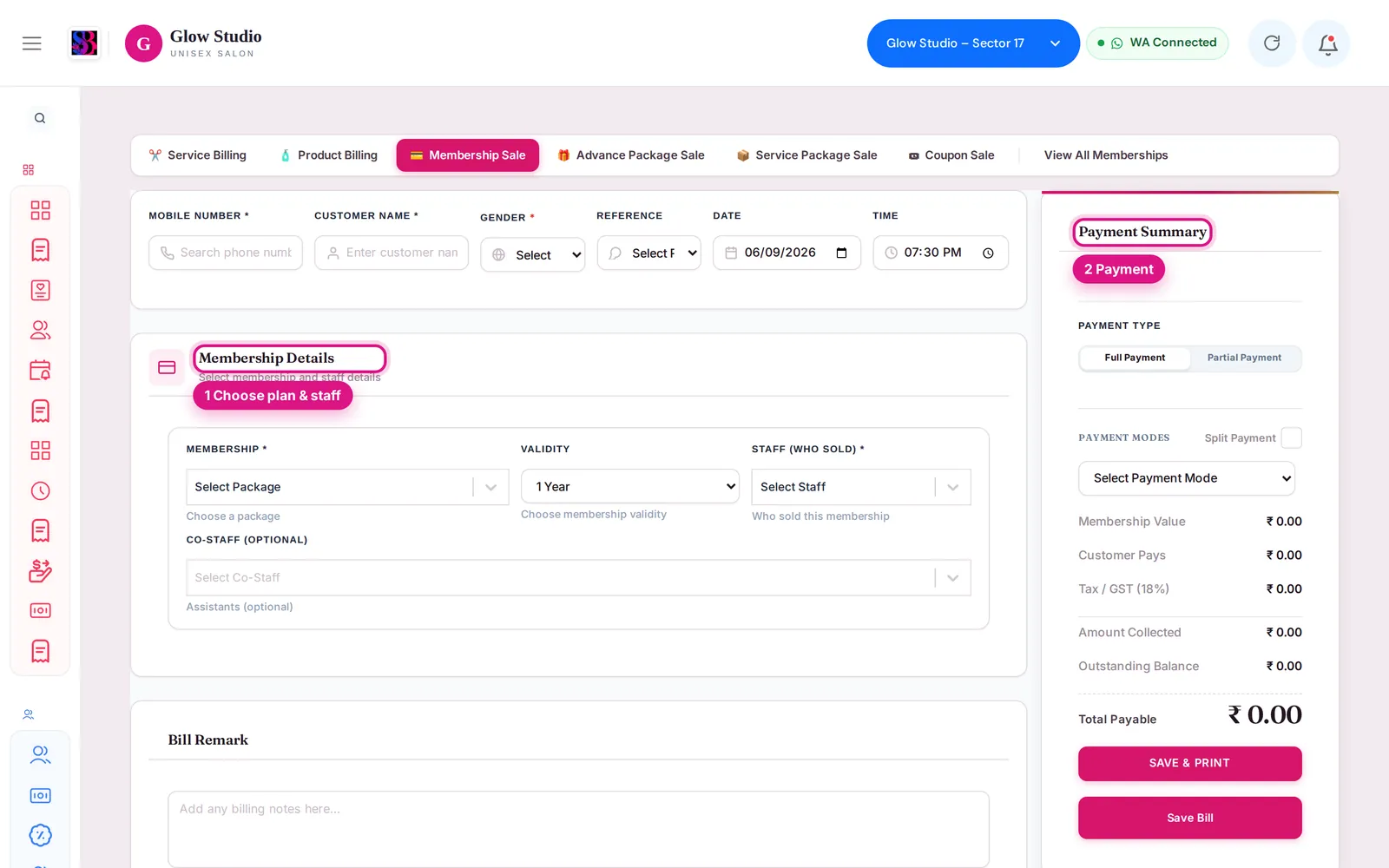The image size is (1389, 868).
Task: Click the SAVE & PRINT button
Action: click(x=1189, y=763)
